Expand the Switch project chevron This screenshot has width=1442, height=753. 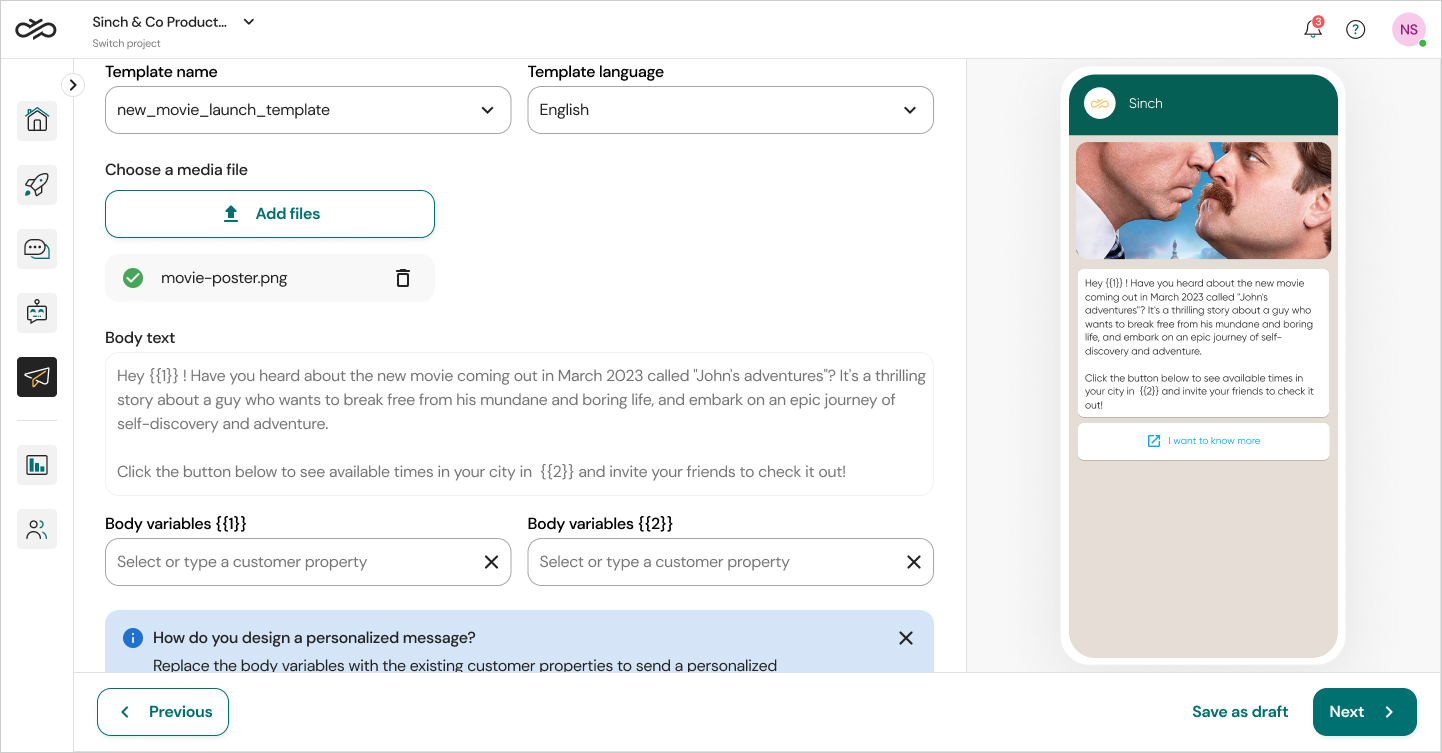[247, 21]
